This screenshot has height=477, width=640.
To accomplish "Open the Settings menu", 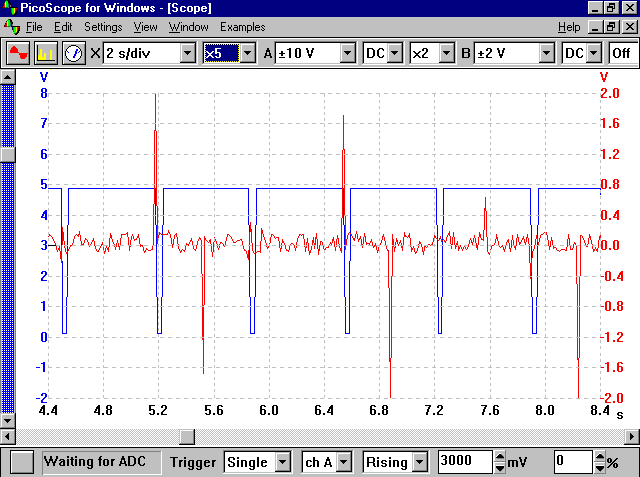I will coord(102,26).
